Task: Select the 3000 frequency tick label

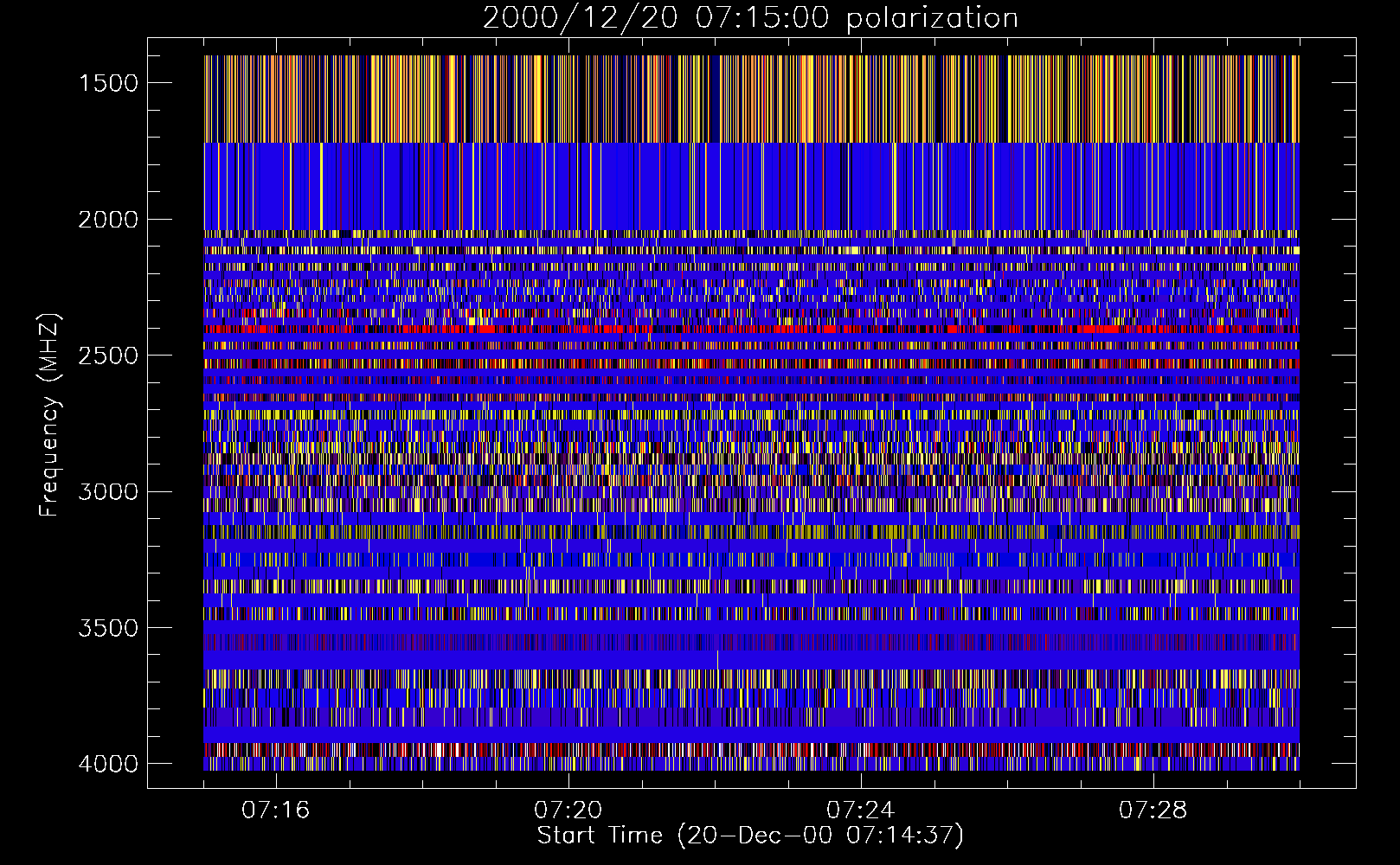Action: 108,491
